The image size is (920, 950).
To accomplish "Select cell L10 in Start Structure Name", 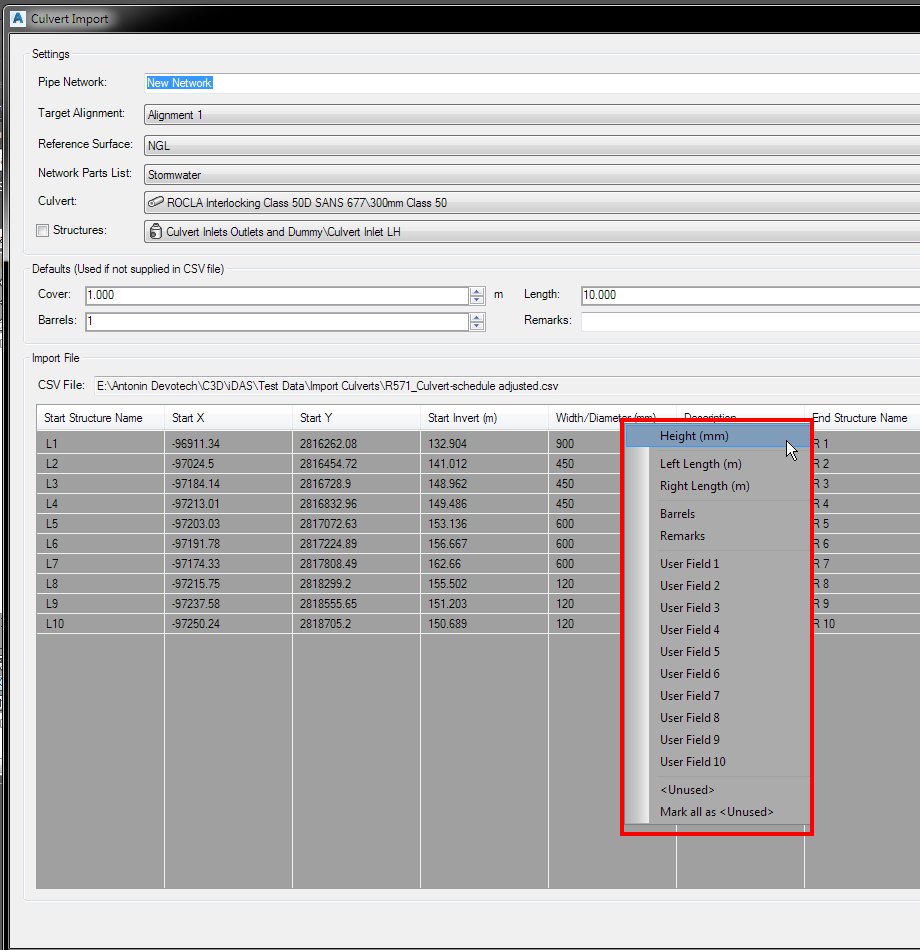I will pos(101,623).
